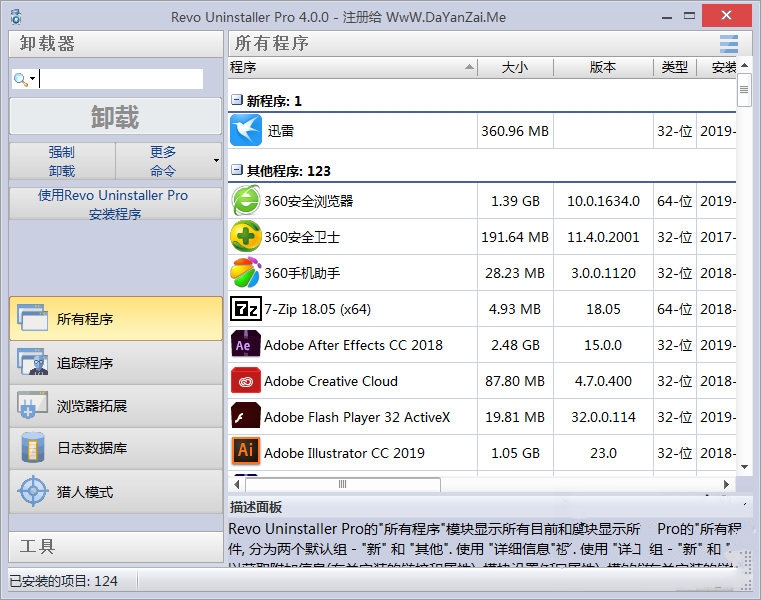
Task: Expand the 工具 section
Action: point(116,547)
